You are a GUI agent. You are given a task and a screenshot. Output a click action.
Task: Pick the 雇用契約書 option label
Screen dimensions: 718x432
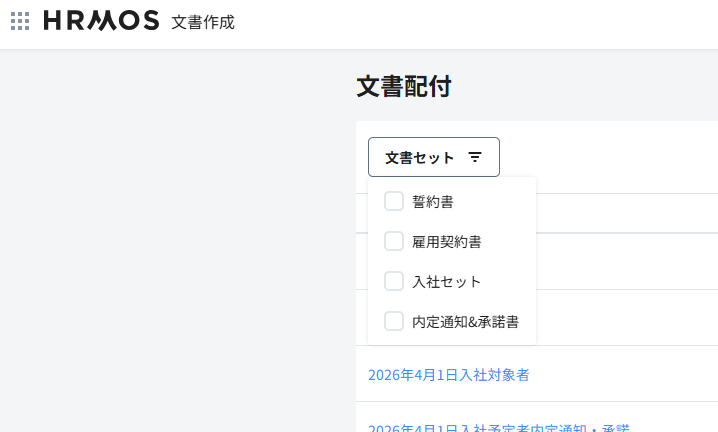pyautogui.click(x=447, y=242)
